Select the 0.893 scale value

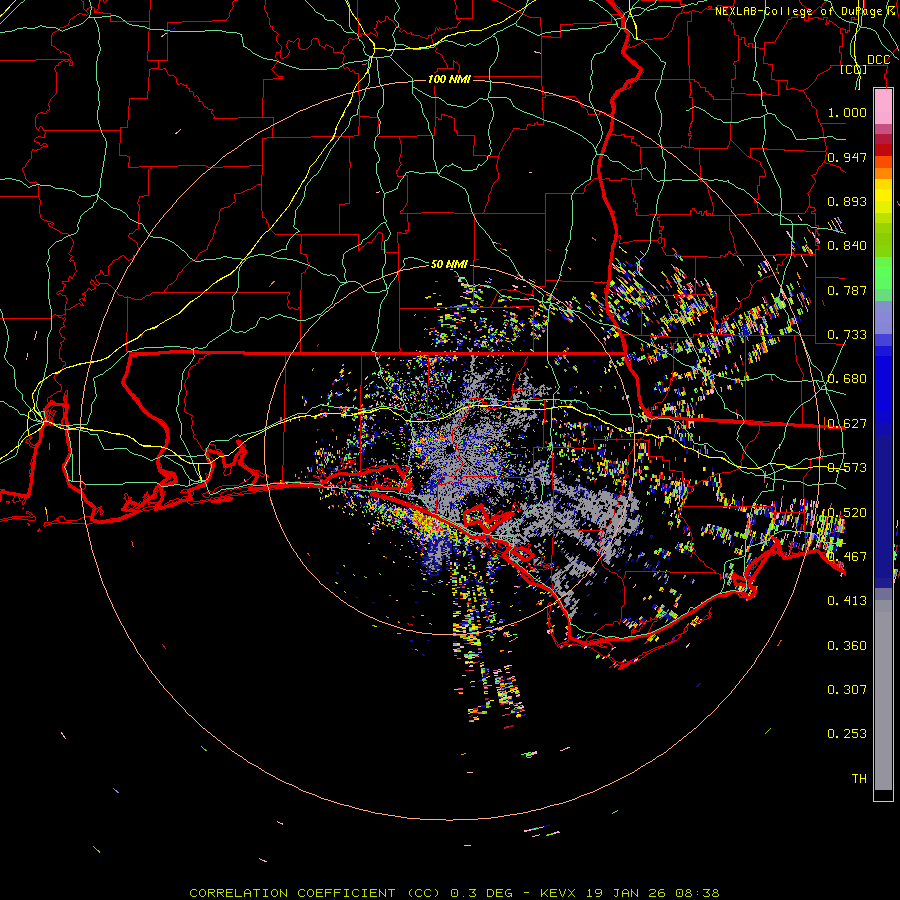[x=847, y=201]
